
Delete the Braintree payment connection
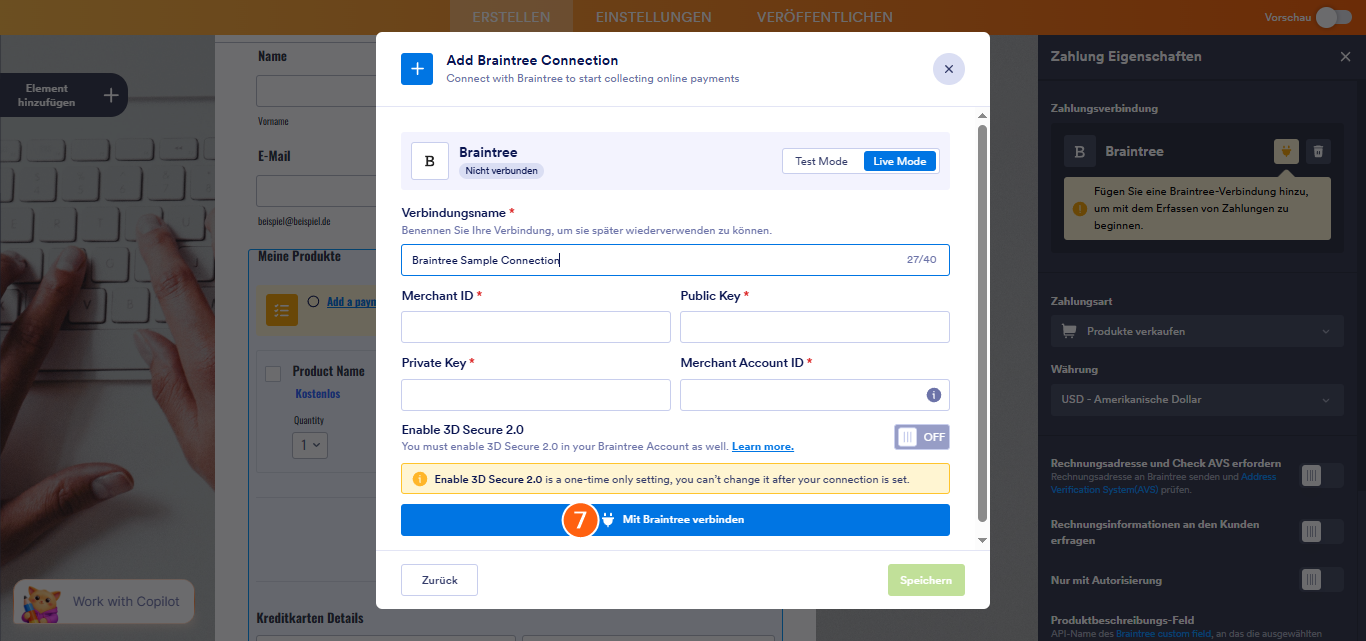(1319, 152)
